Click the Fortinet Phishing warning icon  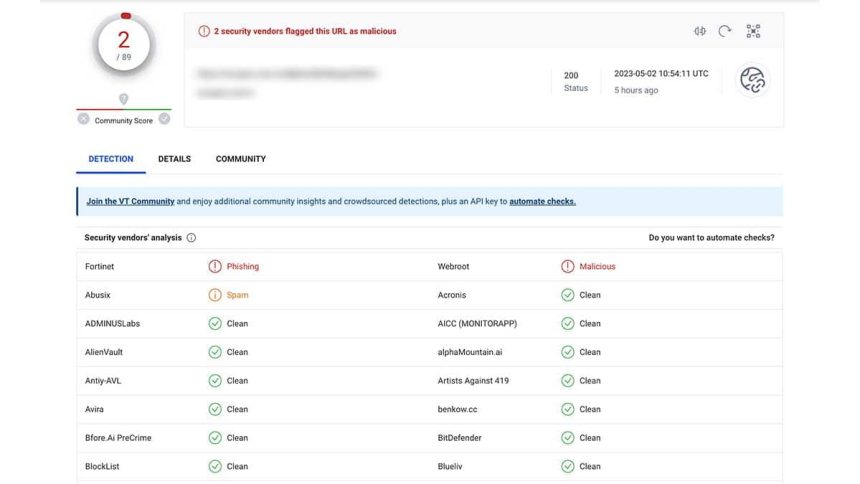pos(215,266)
